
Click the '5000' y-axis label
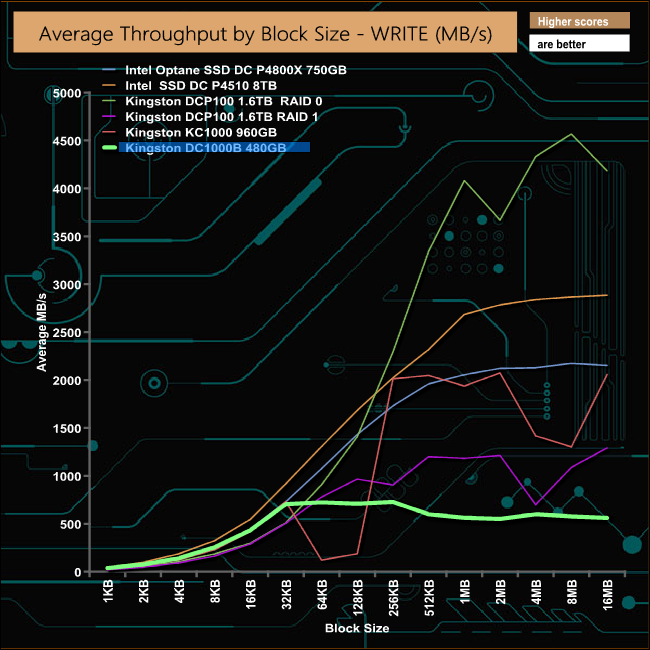[67, 93]
